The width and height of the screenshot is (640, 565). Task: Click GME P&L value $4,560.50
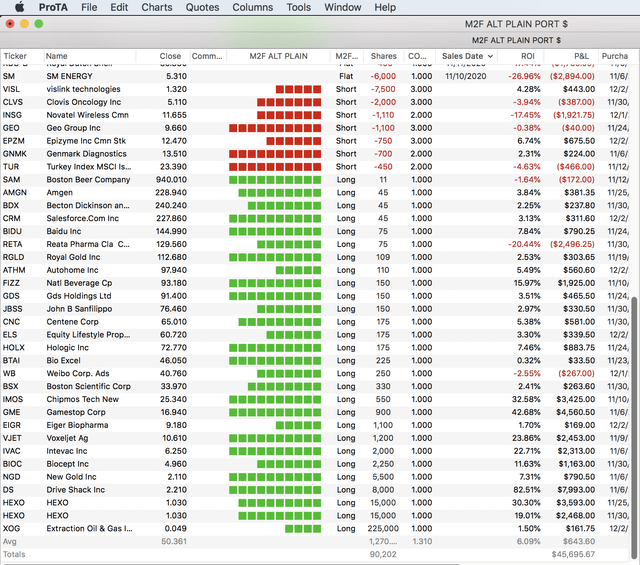pos(576,412)
